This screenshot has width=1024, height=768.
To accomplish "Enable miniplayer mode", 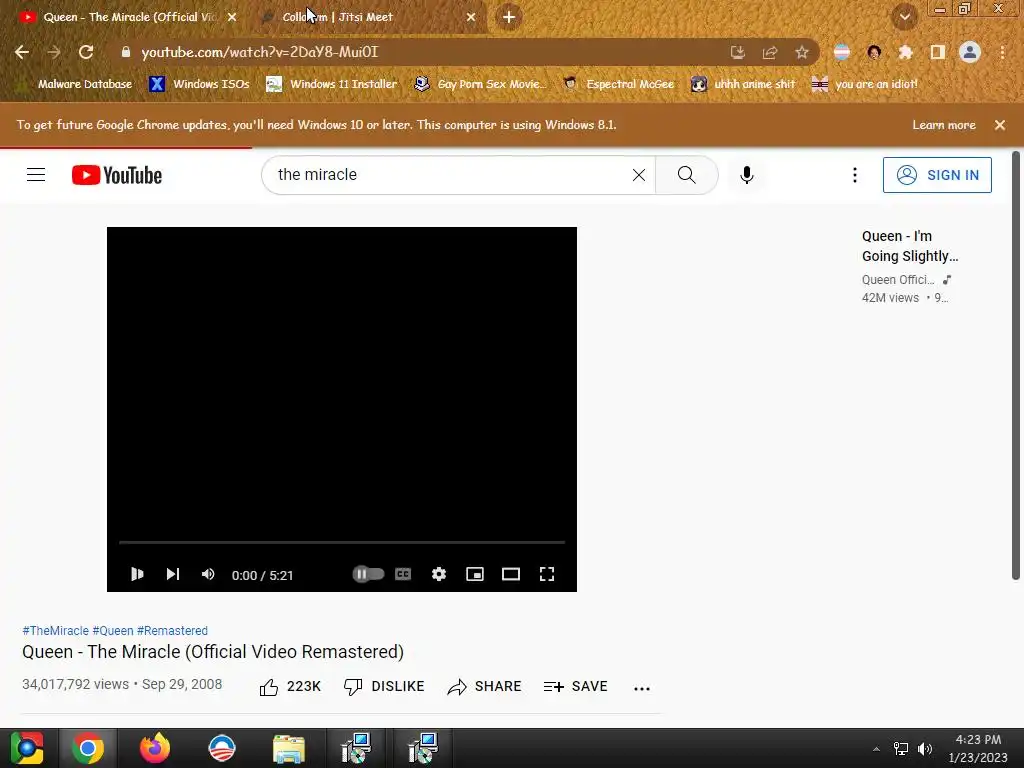I will pyautogui.click(x=475, y=574).
